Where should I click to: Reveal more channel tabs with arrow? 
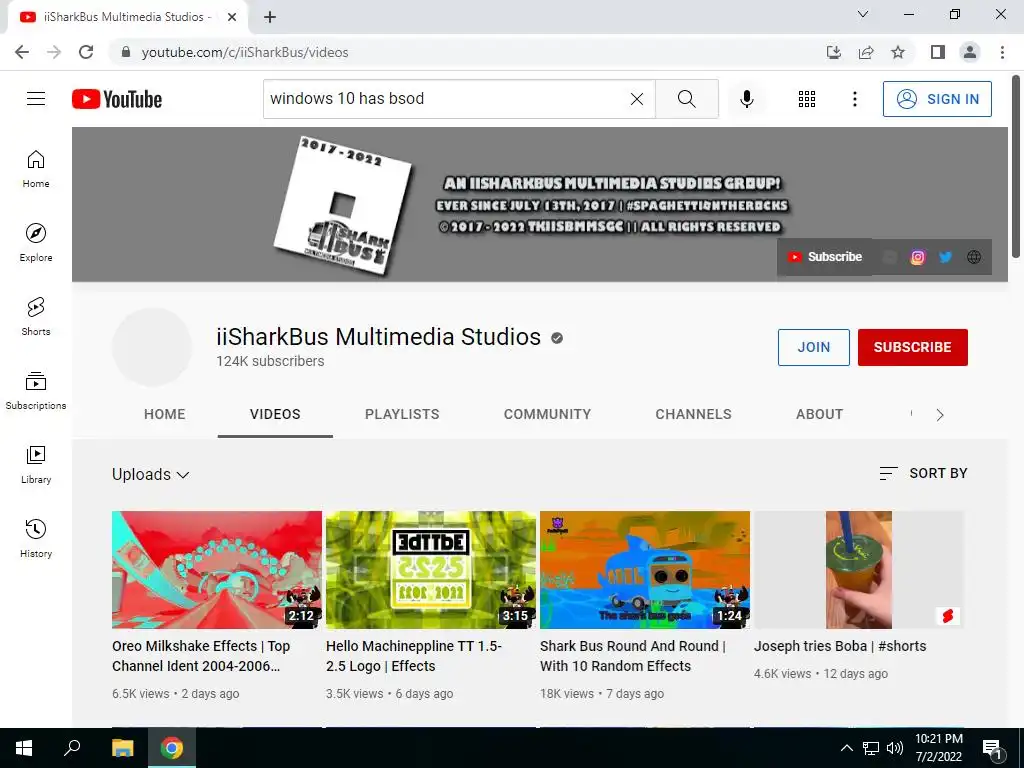(940, 415)
